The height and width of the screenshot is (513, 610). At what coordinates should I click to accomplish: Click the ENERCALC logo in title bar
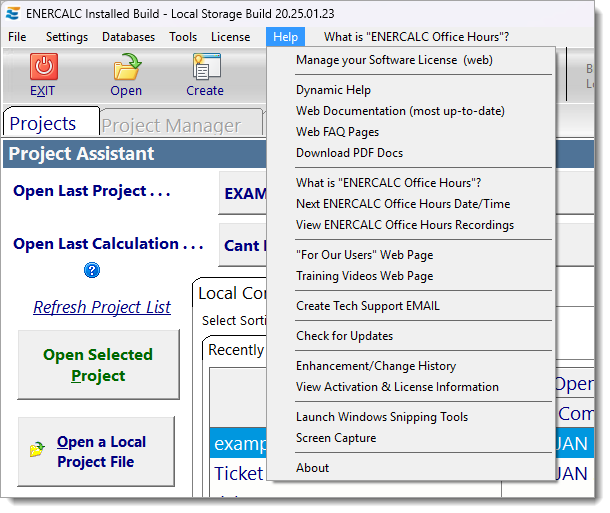coord(13,14)
